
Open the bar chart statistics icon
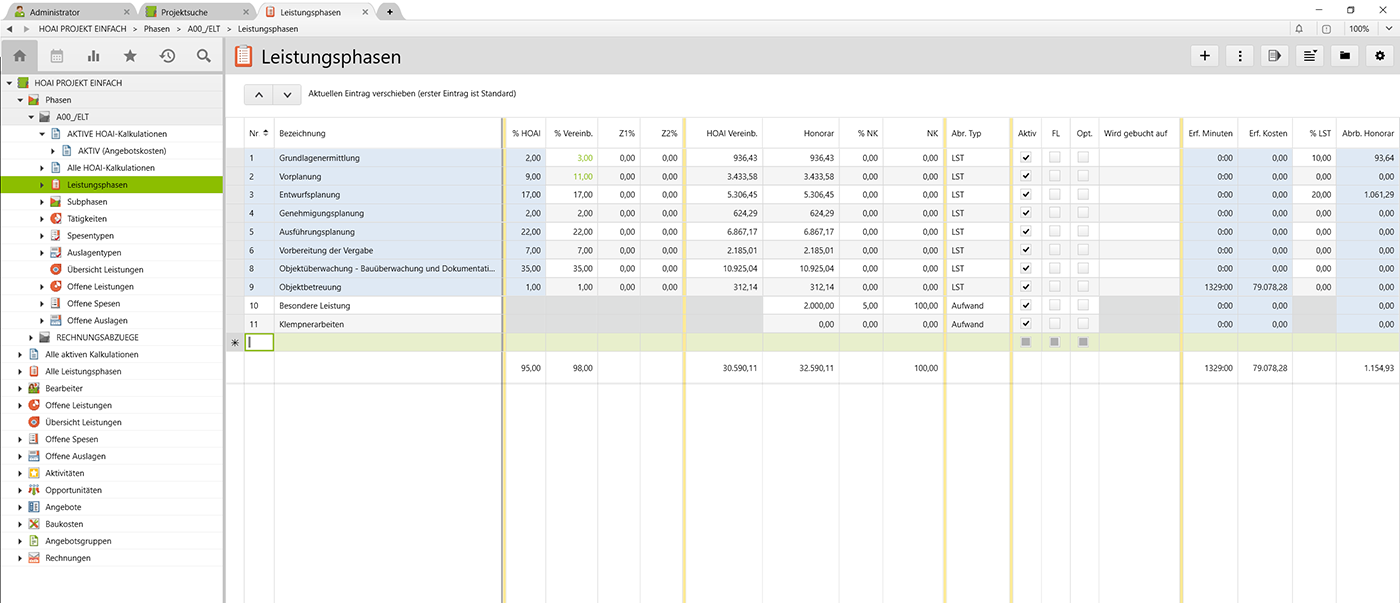(x=93, y=56)
